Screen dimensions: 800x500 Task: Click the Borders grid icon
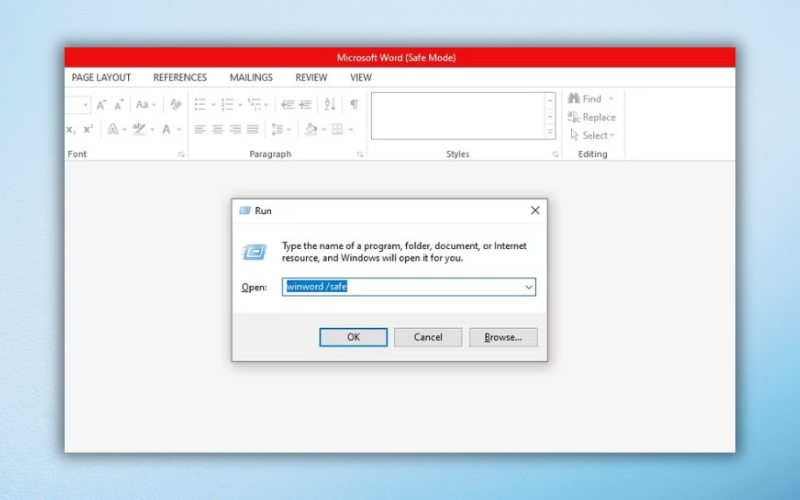coord(337,129)
